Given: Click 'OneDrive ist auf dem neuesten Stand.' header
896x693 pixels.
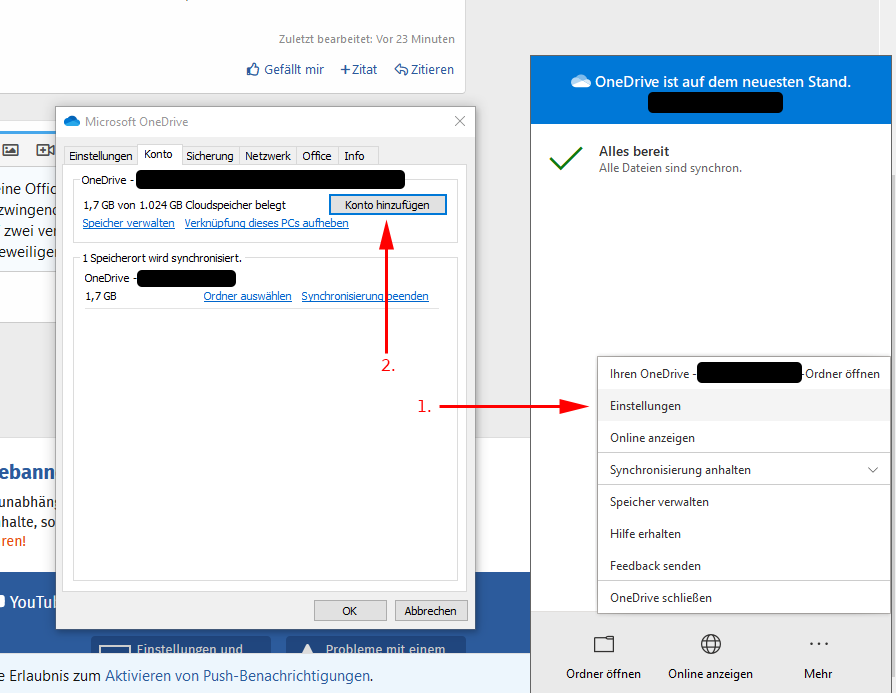Looking at the screenshot, I should click(x=722, y=82).
